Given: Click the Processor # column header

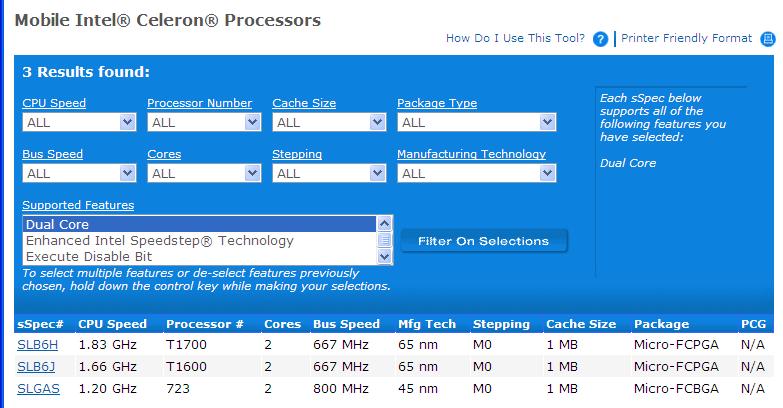Looking at the screenshot, I should (205, 324).
